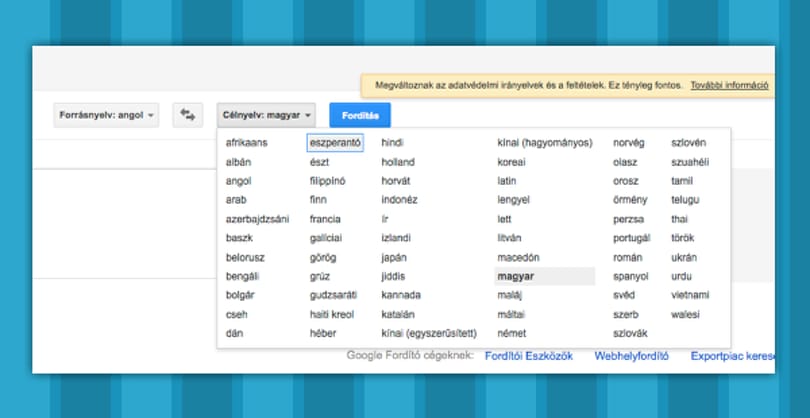Select bengáli language
Viewport: 810px width, 418px height.
coord(242,276)
